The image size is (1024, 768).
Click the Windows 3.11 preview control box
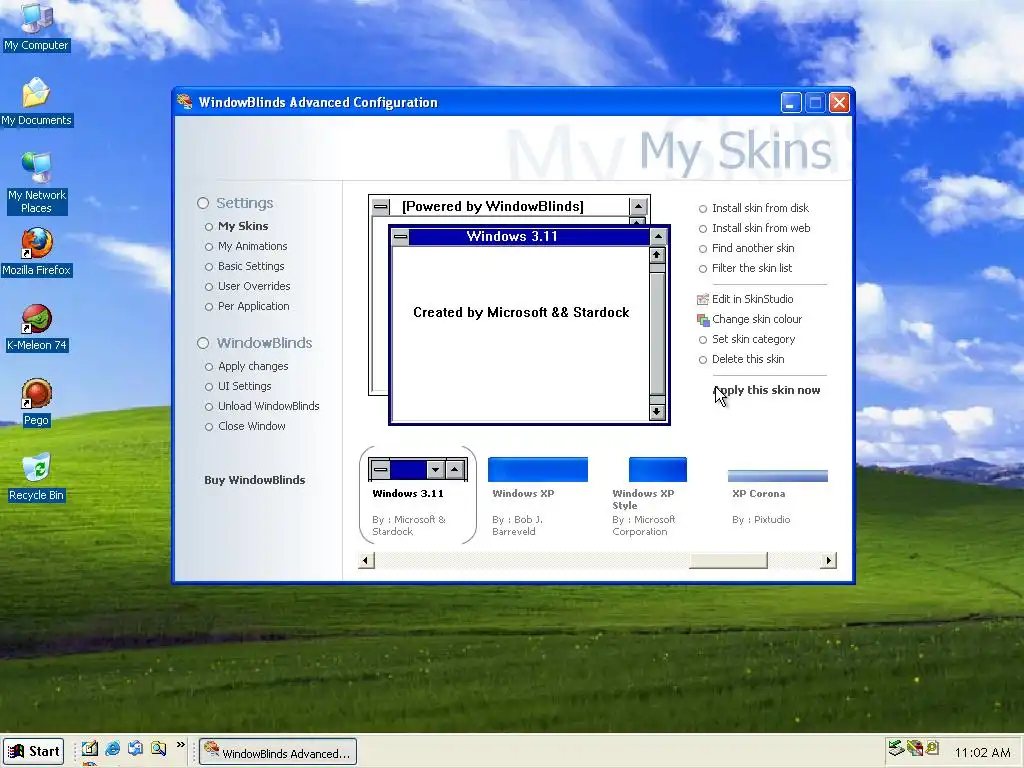[x=400, y=236]
